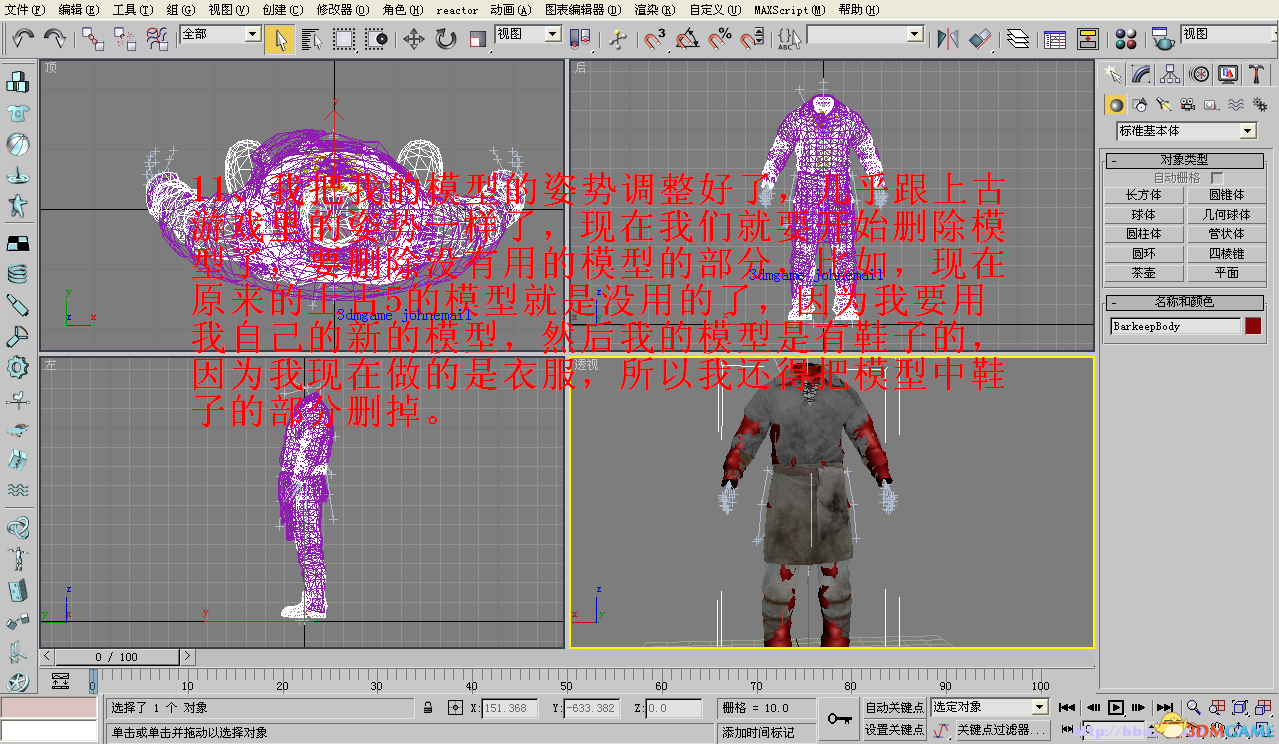This screenshot has height=744, width=1279.
Task: Select the Select and Link tool
Action: click(x=93, y=38)
